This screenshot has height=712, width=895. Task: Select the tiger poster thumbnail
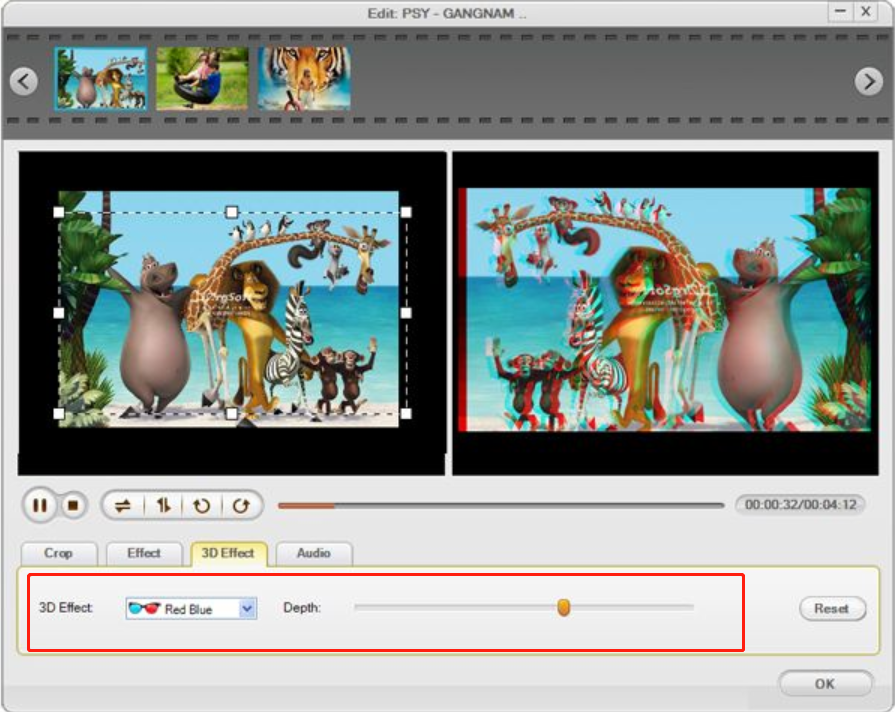pos(304,79)
